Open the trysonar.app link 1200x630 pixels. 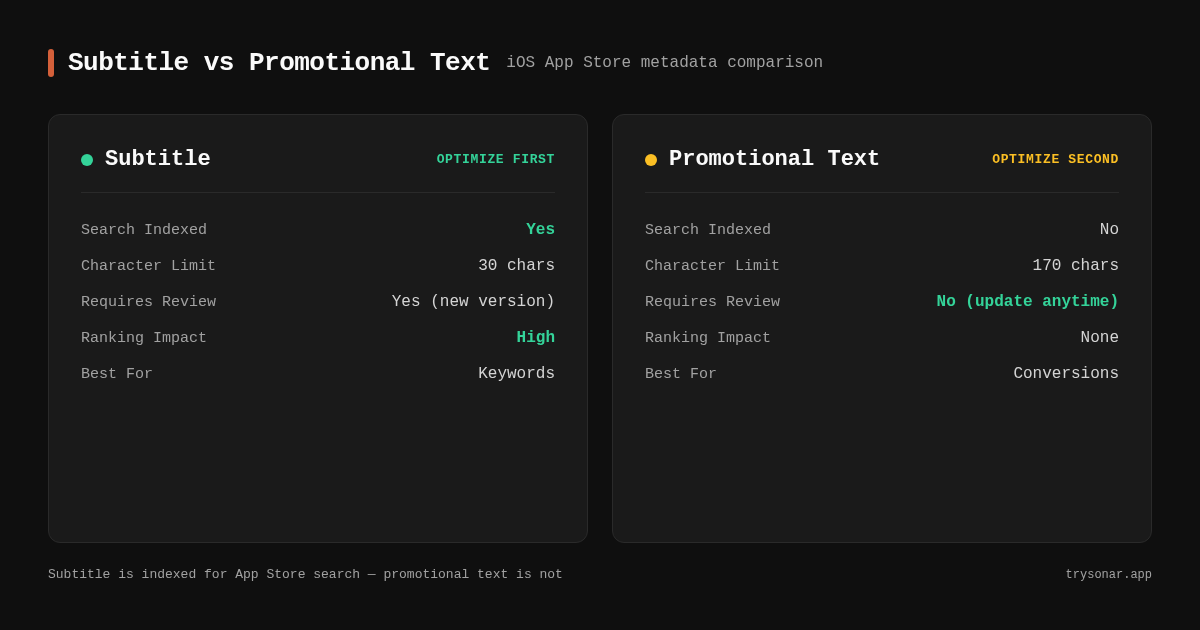[x=1108, y=575]
